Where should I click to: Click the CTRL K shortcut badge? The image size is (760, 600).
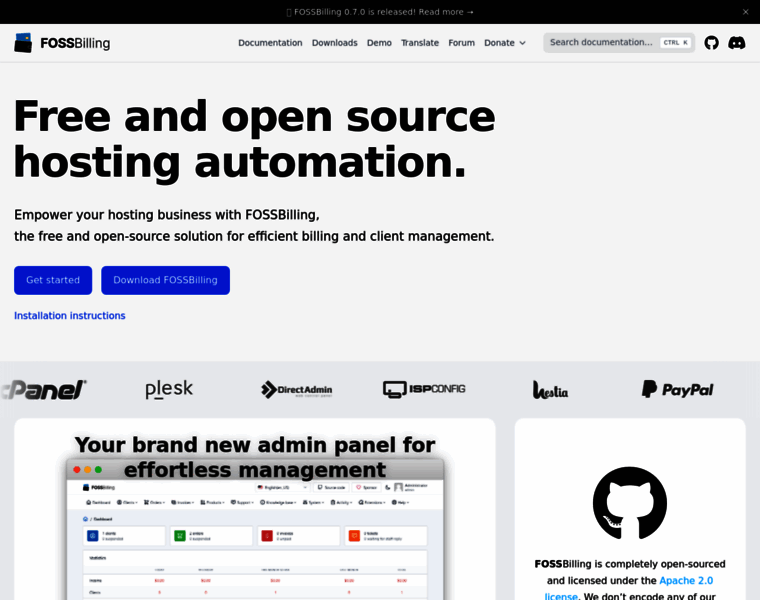pos(676,43)
